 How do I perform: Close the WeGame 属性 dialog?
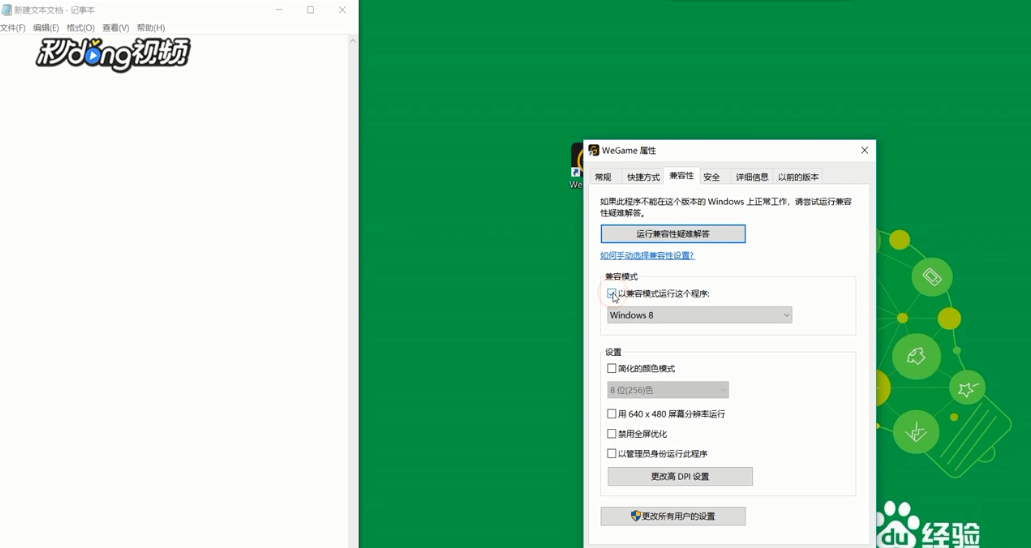tap(865, 150)
